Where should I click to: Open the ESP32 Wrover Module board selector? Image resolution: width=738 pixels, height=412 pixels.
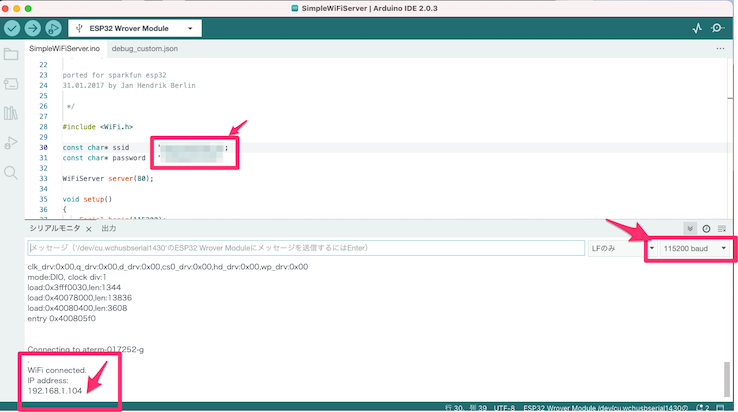[x=135, y=28]
